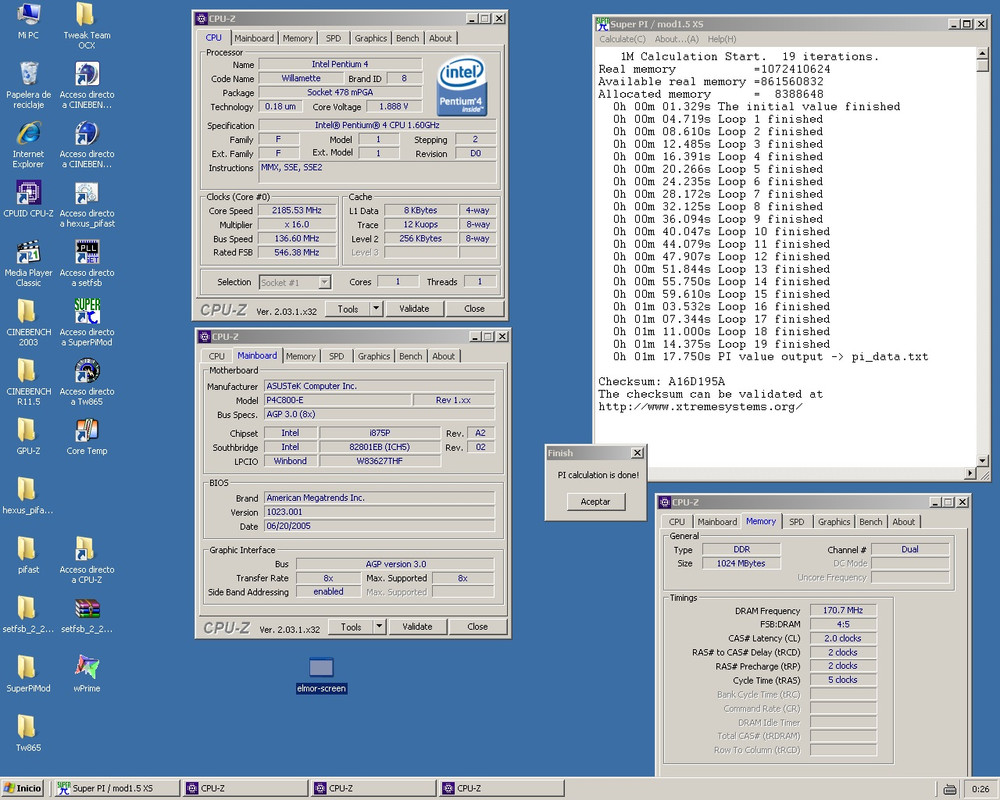Click FSB:DRAM value 4:5

point(843,625)
